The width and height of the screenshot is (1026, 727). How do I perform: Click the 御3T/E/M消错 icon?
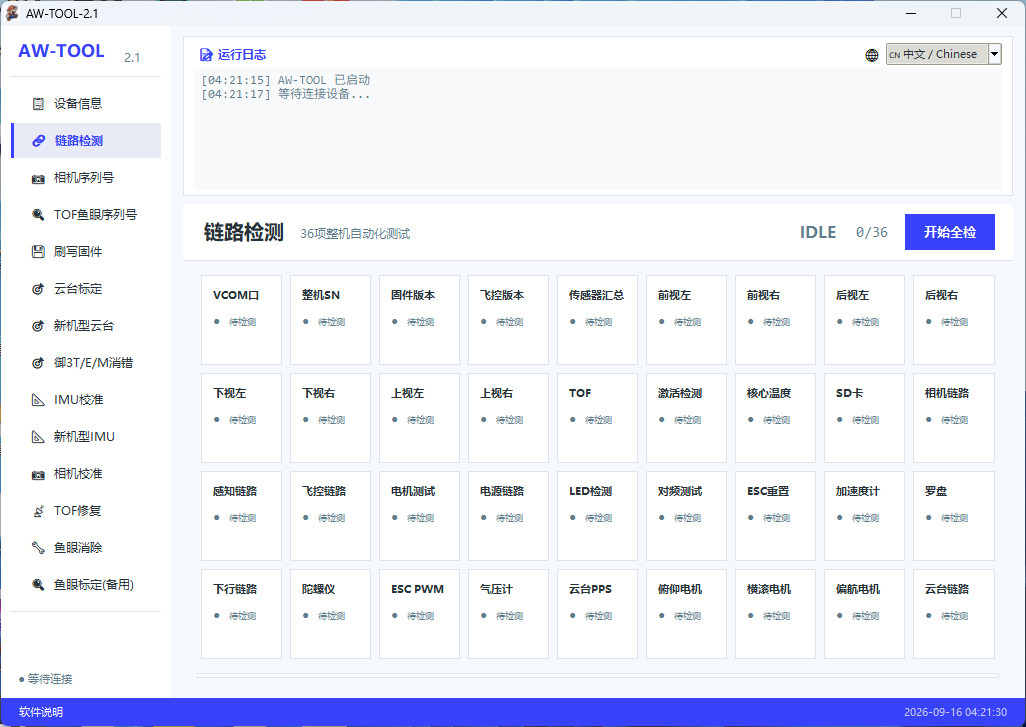point(39,363)
